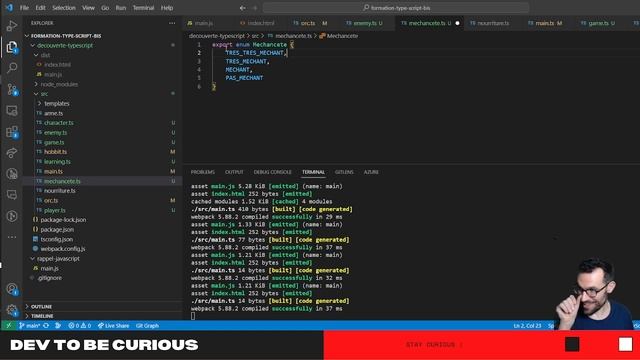Click the synchronize changes icon
The height and width of the screenshot is (360, 640).
[46, 326]
